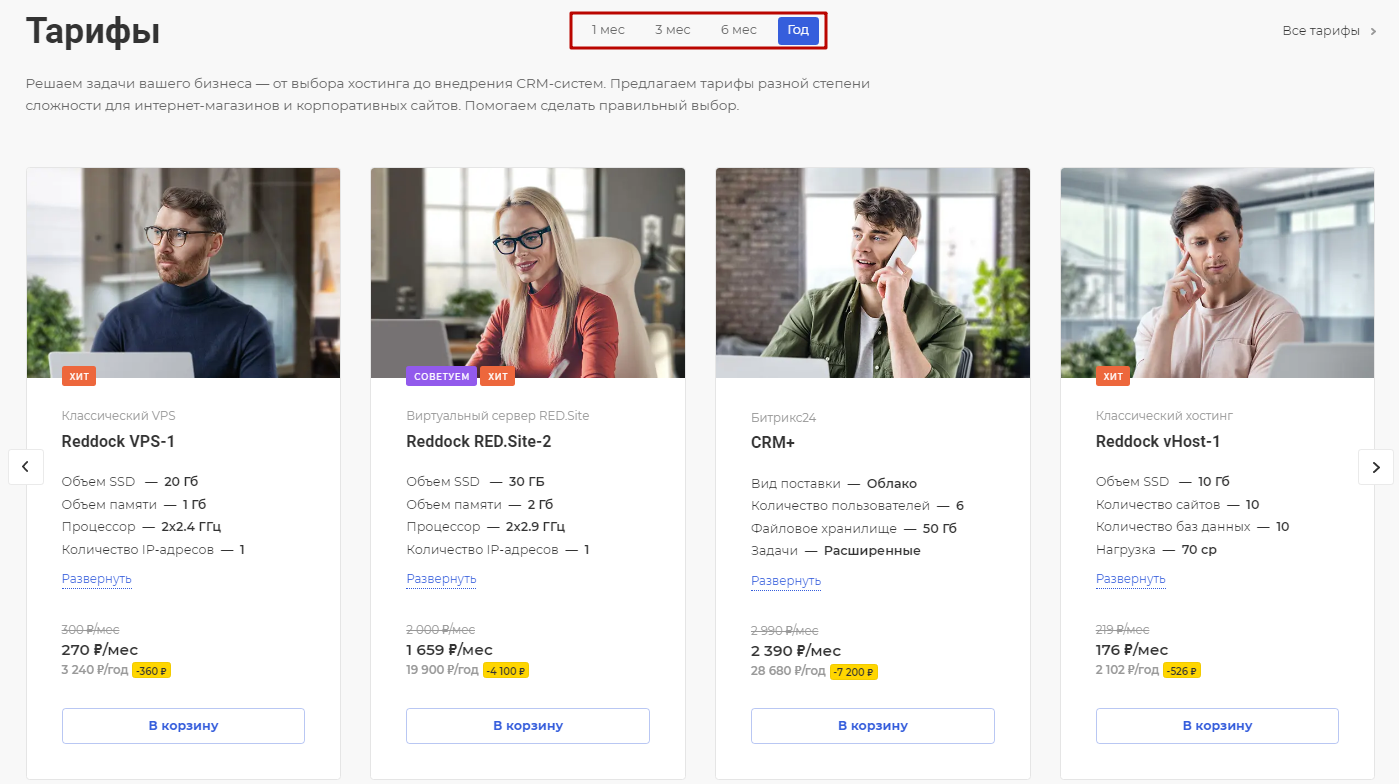Switch billing period to 1 мес

click(x=608, y=30)
